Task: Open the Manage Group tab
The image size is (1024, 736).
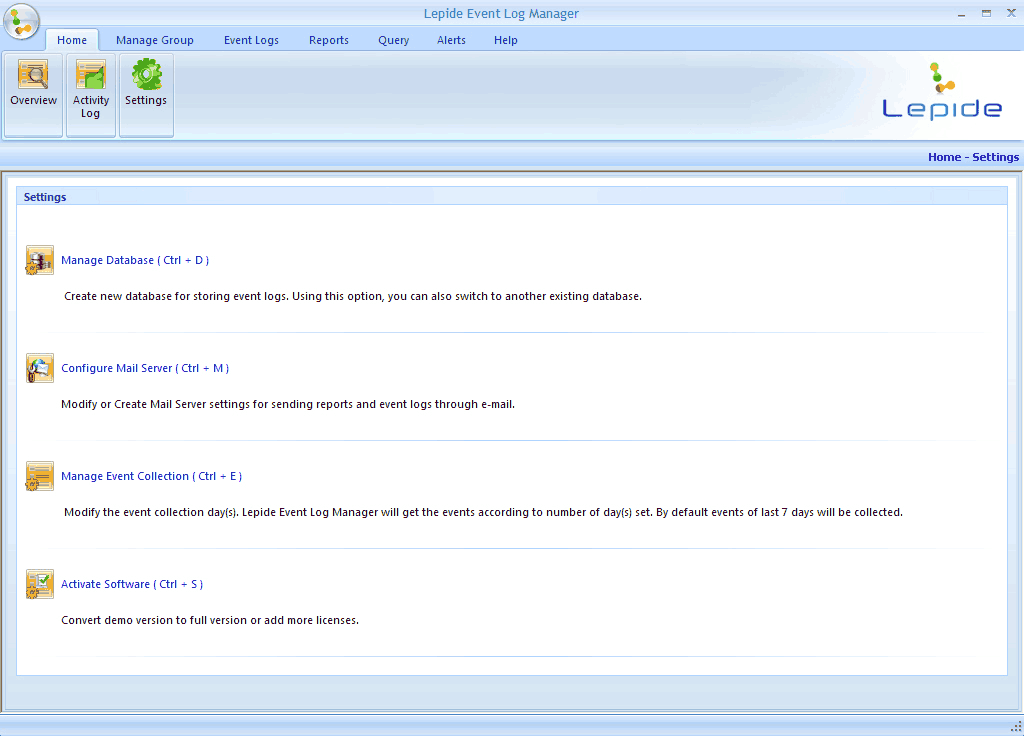Action: click(x=155, y=40)
